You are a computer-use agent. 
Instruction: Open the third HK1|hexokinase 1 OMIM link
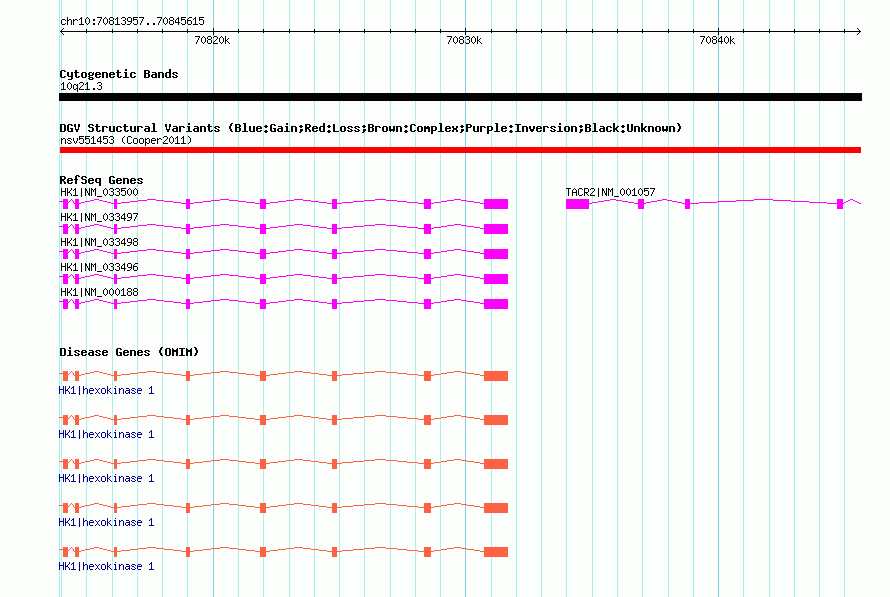coord(106,478)
